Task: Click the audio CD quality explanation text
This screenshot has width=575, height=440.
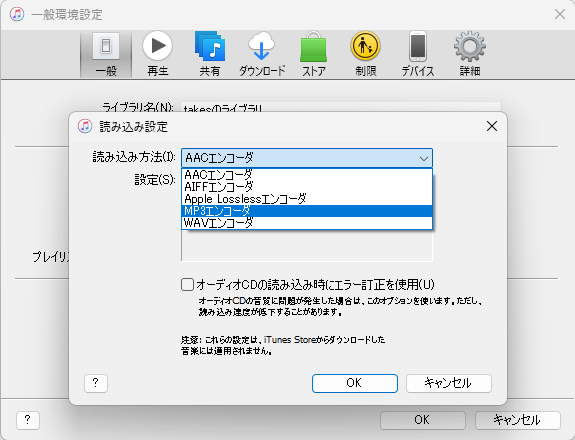Action: [340, 306]
